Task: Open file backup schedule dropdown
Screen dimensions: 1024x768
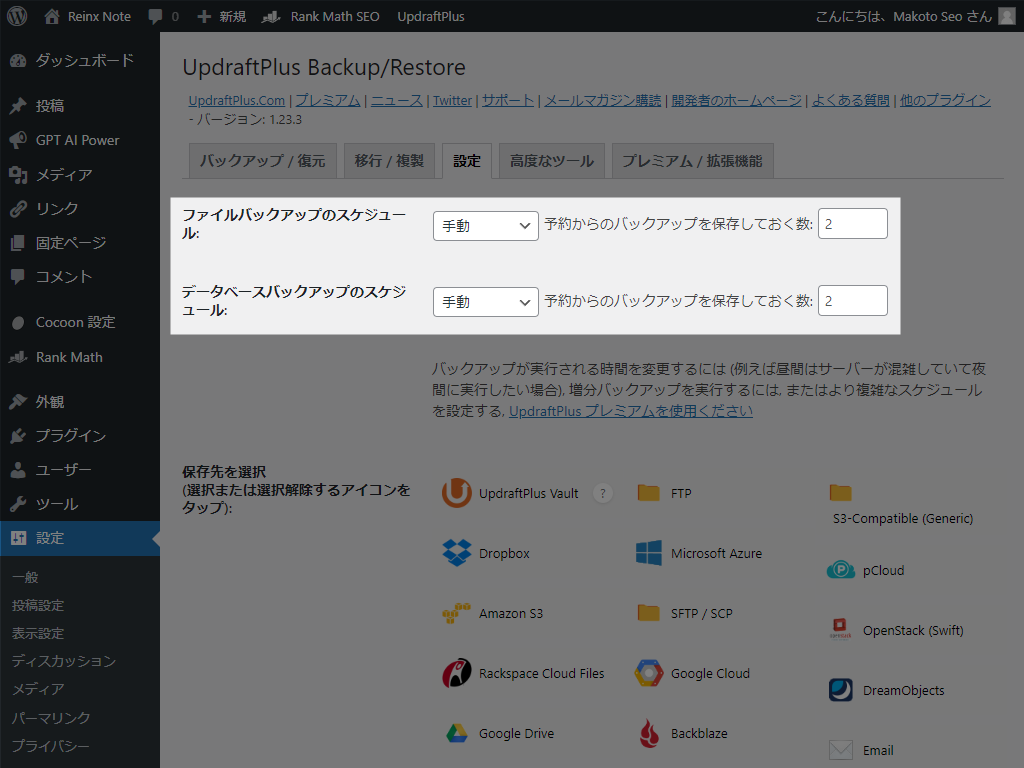Action: coord(485,226)
